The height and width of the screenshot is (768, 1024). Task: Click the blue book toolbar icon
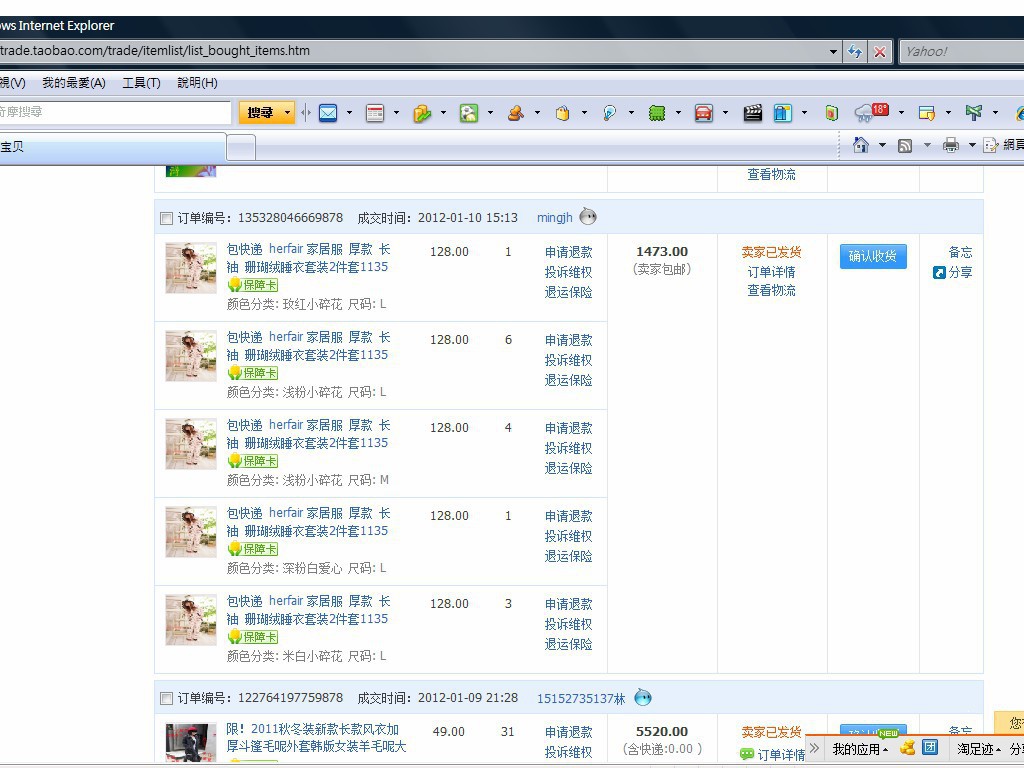782,113
